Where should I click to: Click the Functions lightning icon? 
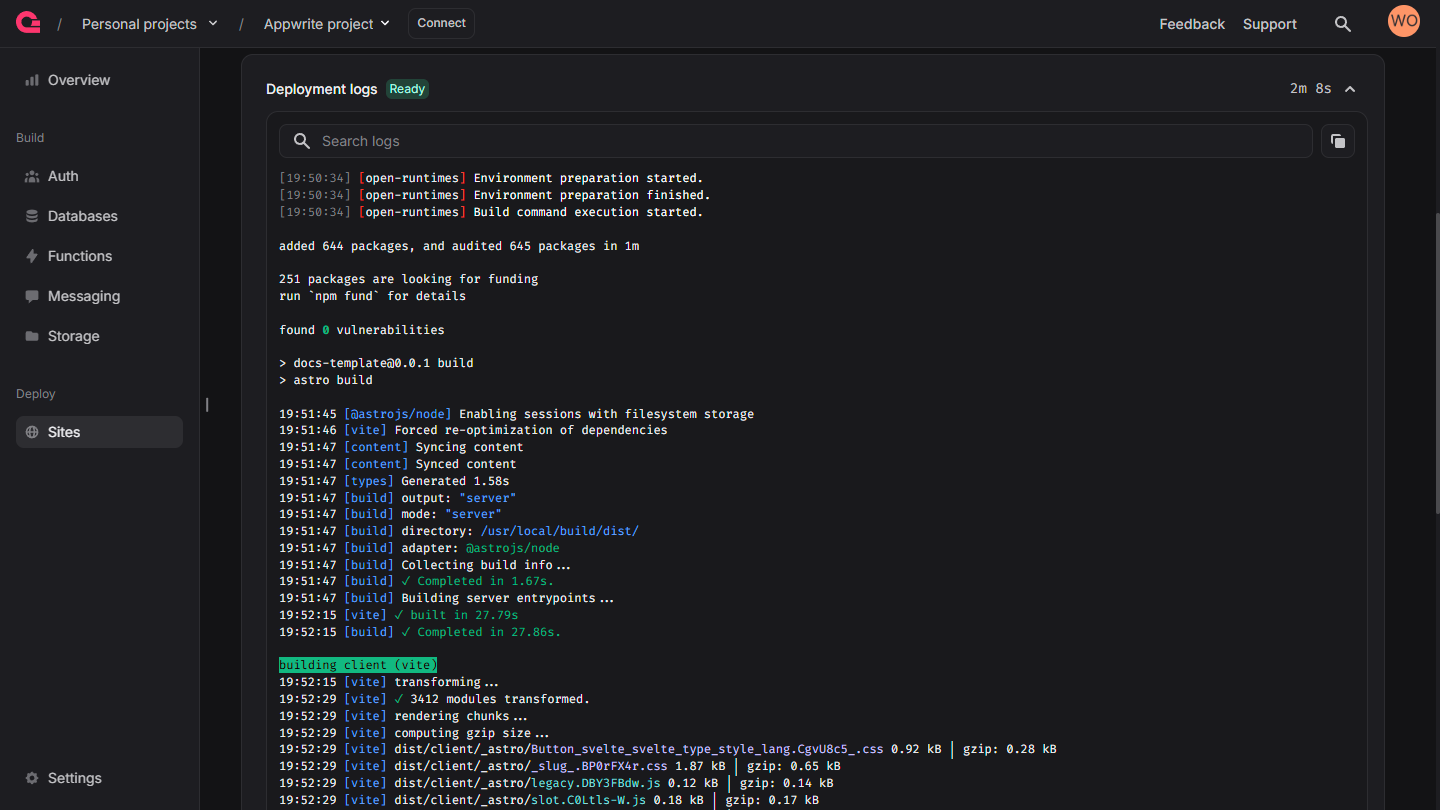point(32,256)
